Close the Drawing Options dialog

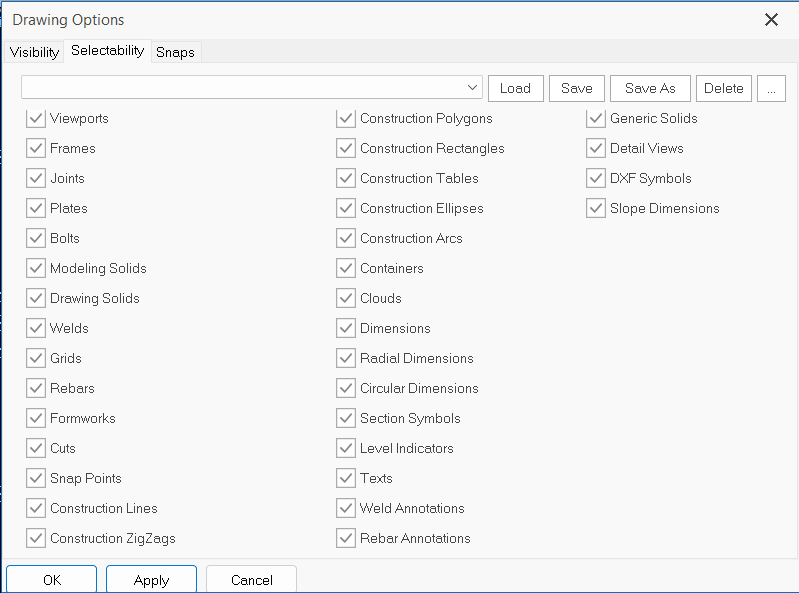(x=771, y=20)
